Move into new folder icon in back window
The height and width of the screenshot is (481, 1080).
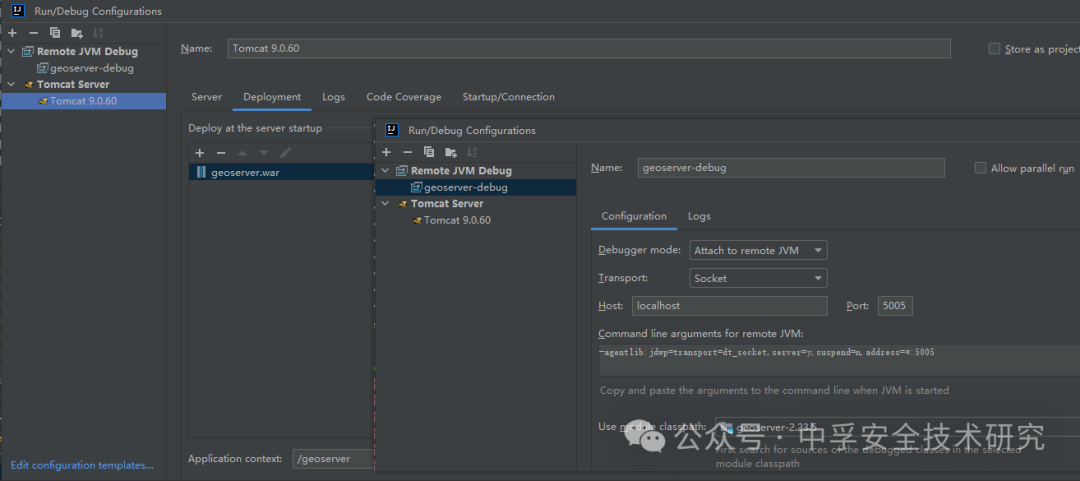[x=76, y=32]
